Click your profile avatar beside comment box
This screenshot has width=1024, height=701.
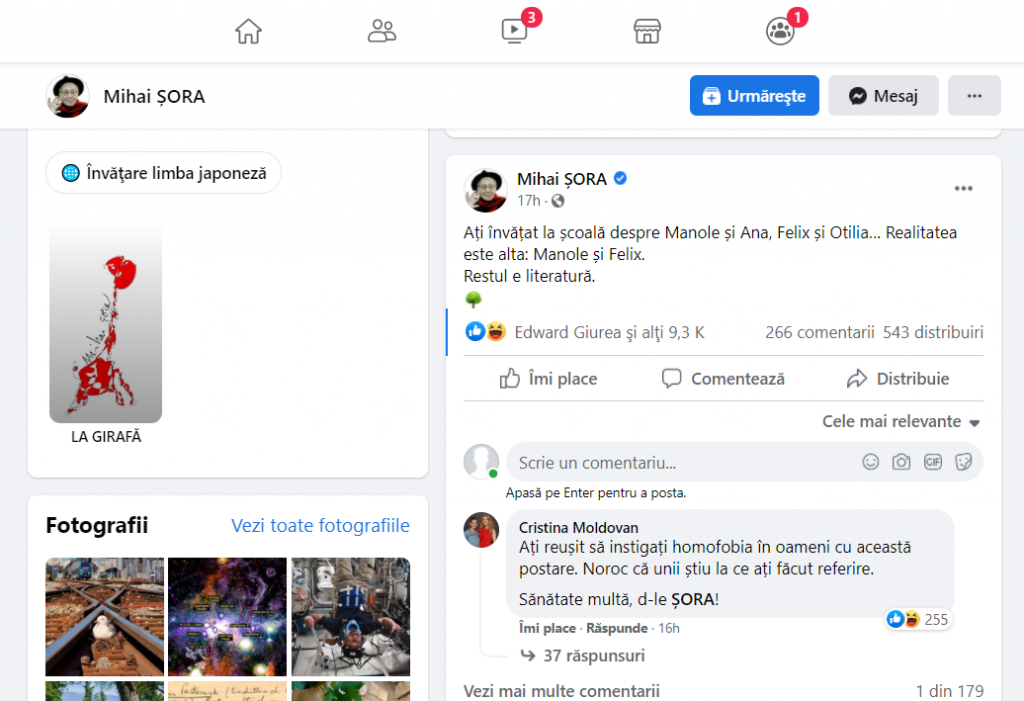[x=481, y=461]
